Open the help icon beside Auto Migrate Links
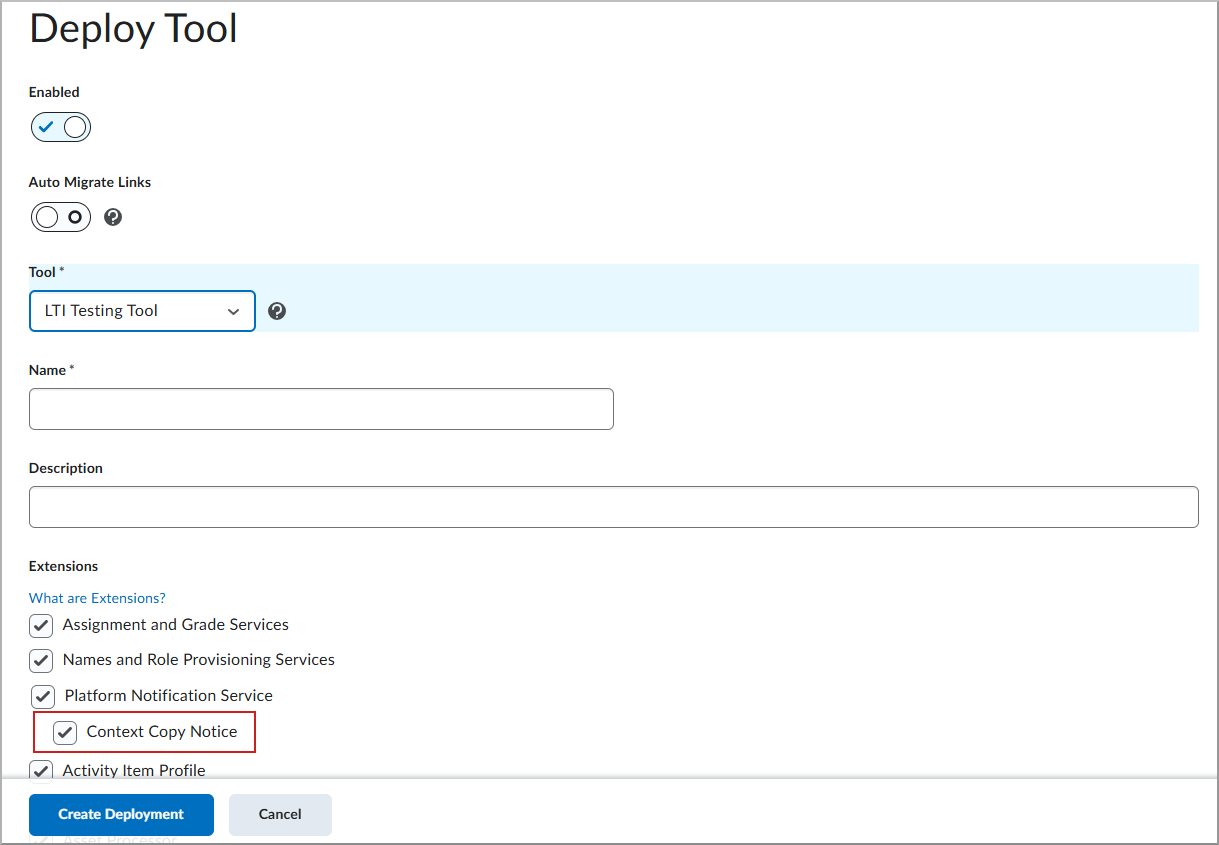This screenshot has width=1219, height=845. pos(112,217)
